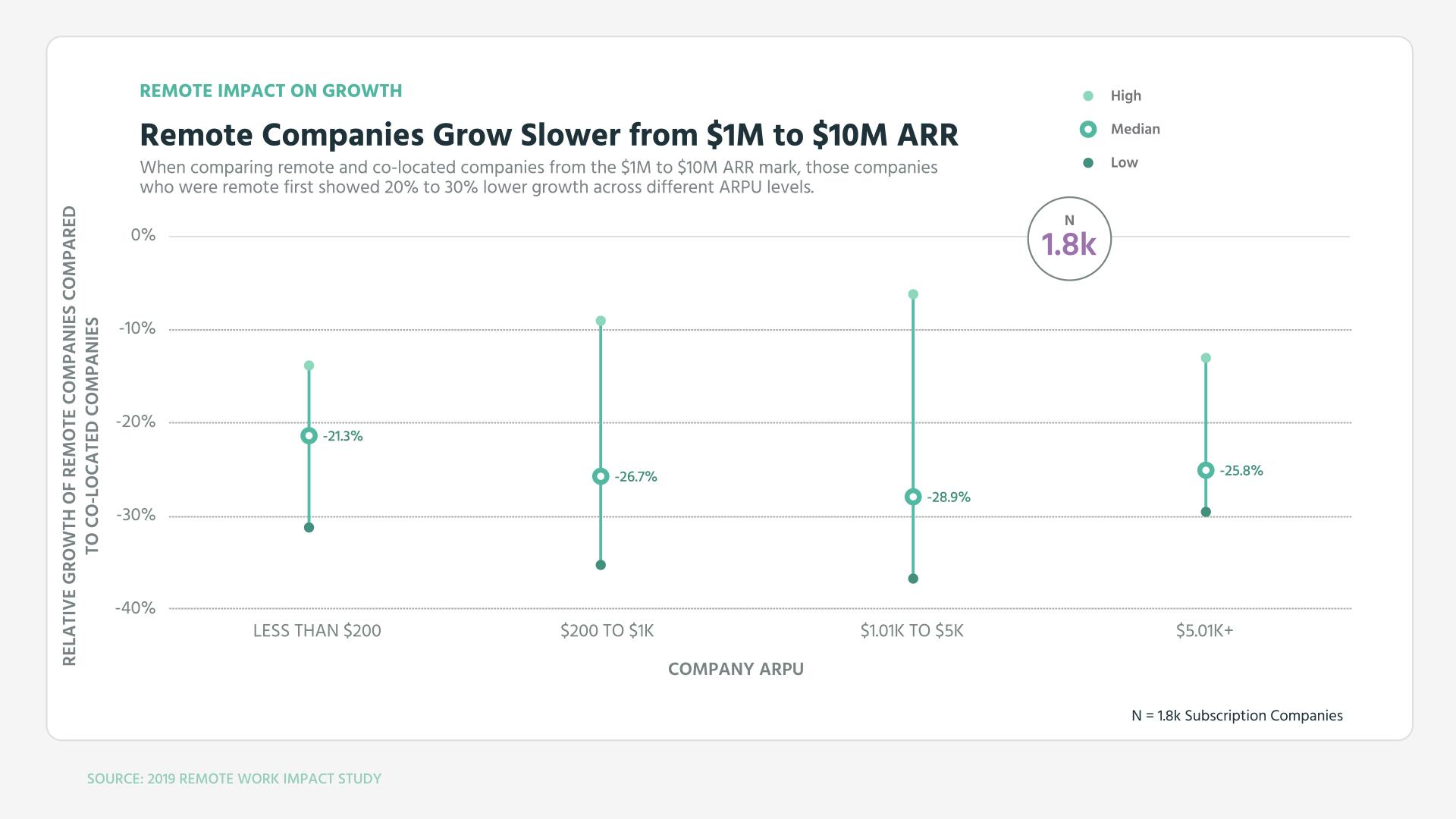This screenshot has width=1456, height=819.
Task: Click the median marker showing -25.8%
Action: 1206,470
